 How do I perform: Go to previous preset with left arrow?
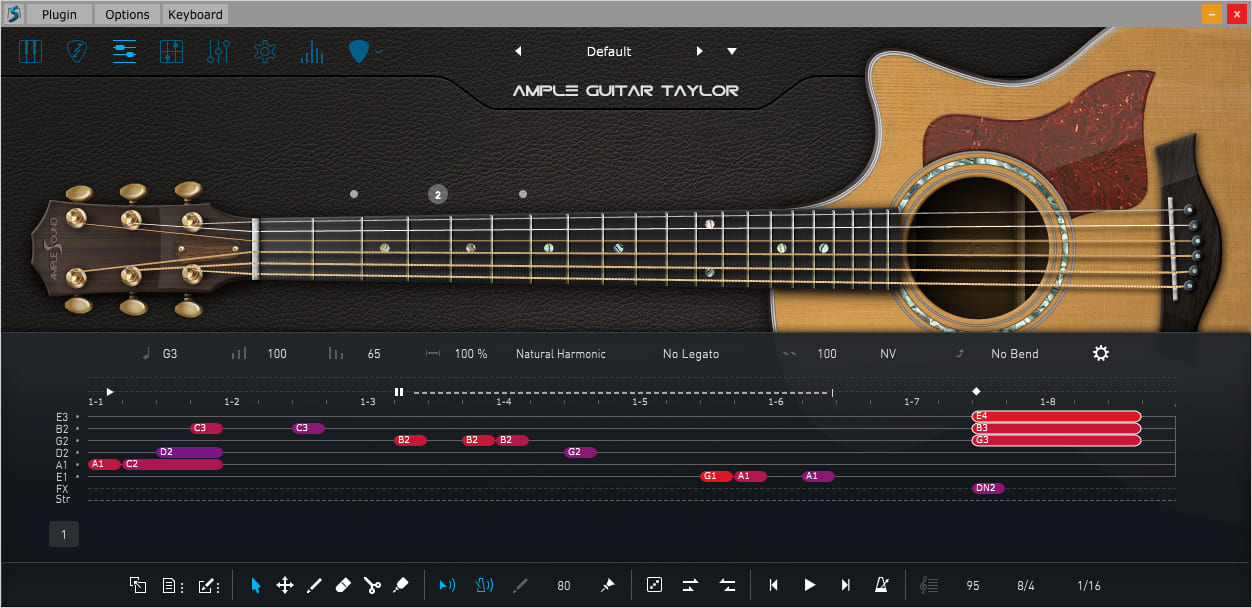pyautogui.click(x=518, y=51)
